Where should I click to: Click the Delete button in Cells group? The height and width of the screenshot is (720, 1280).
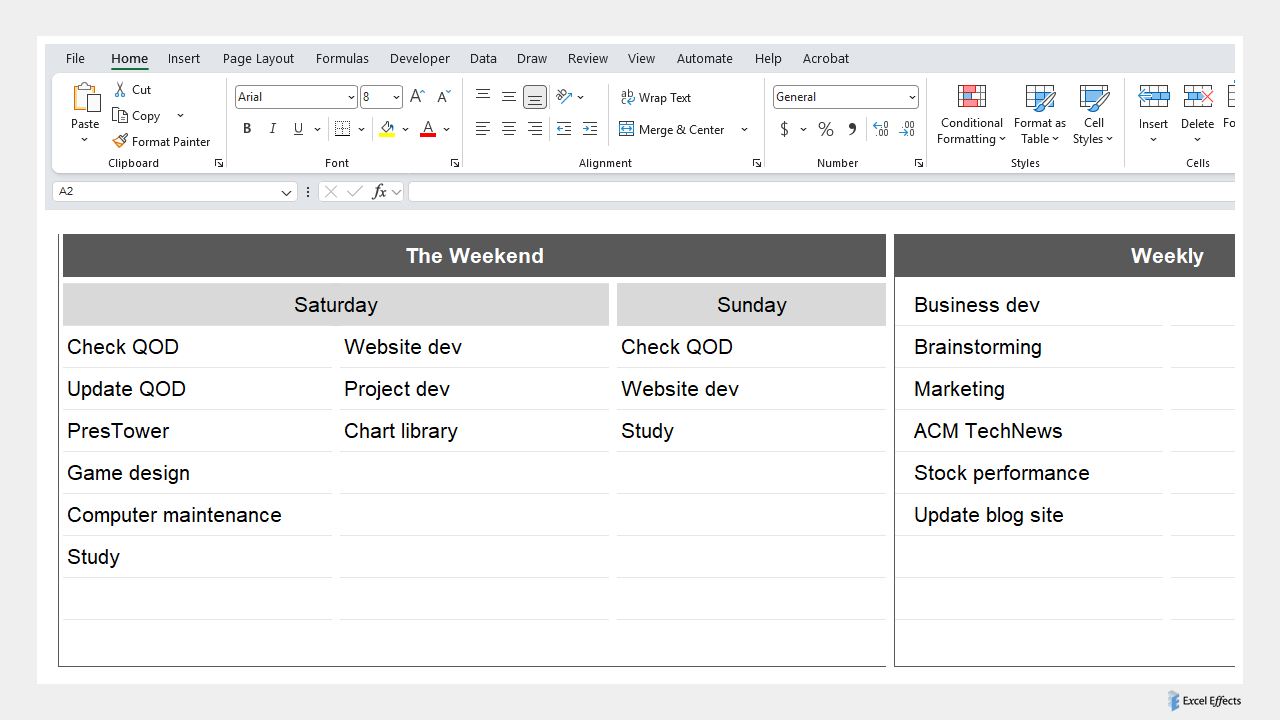pos(1197,113)
